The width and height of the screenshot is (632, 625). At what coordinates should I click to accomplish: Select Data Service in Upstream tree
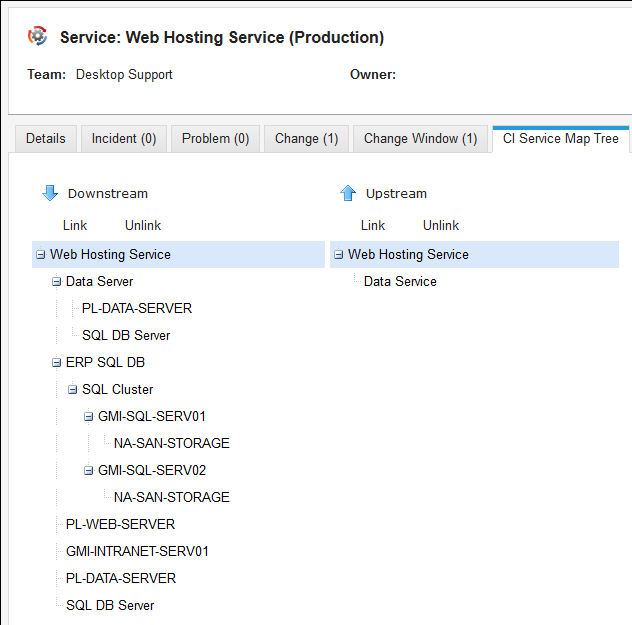pos(400,282)
